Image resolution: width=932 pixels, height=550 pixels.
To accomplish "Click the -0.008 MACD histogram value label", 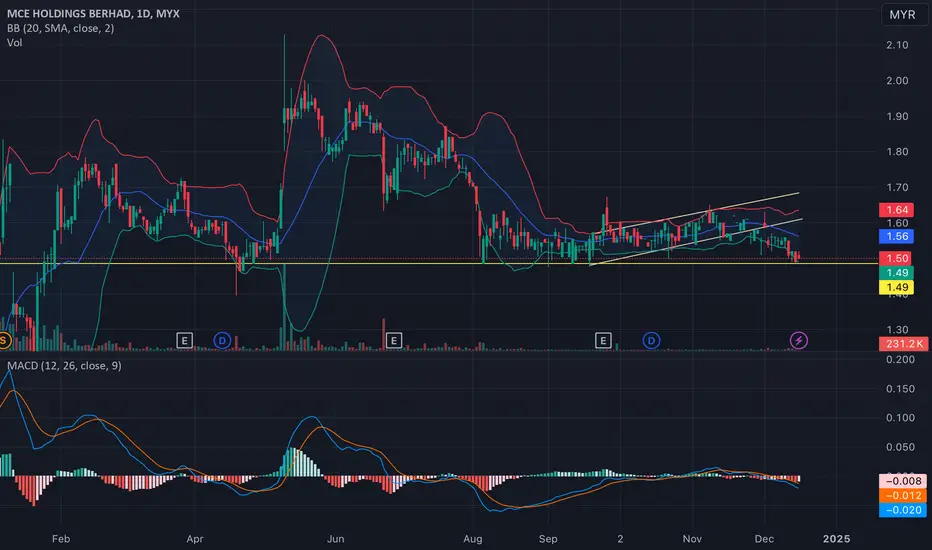I will (x=902, y=481).
